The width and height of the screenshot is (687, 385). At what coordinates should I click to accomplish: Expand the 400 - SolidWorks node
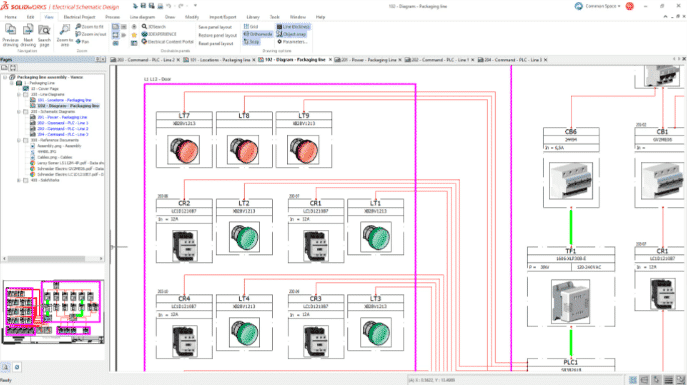19,180
